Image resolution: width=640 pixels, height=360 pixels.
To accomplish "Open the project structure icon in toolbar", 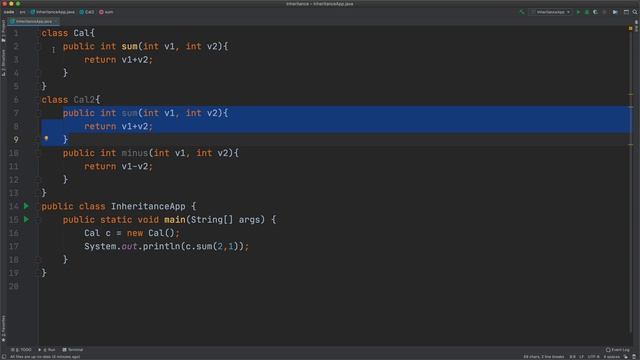I will 626,12.
